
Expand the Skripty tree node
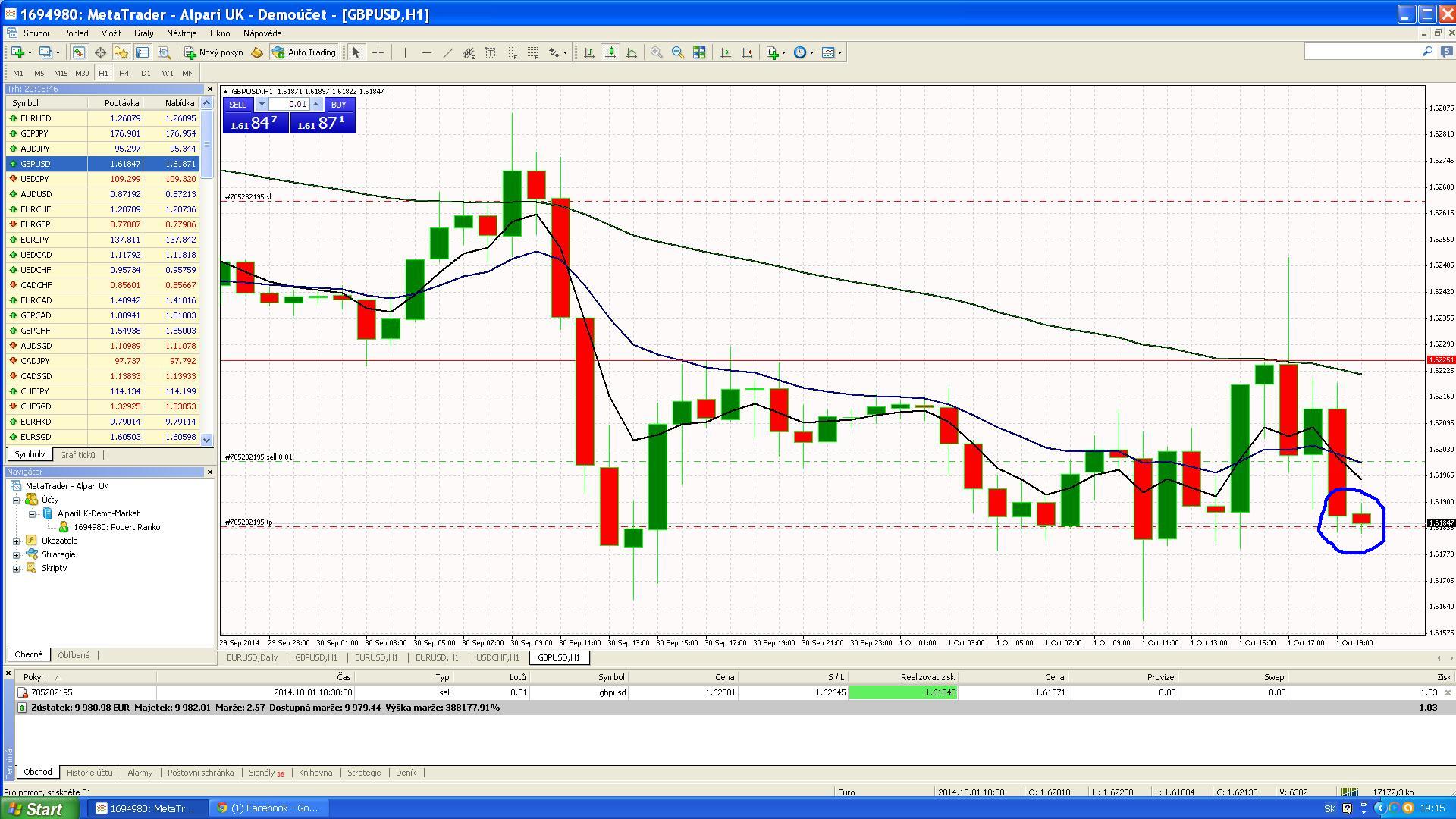pyautogui.click(x=16, y=569)
